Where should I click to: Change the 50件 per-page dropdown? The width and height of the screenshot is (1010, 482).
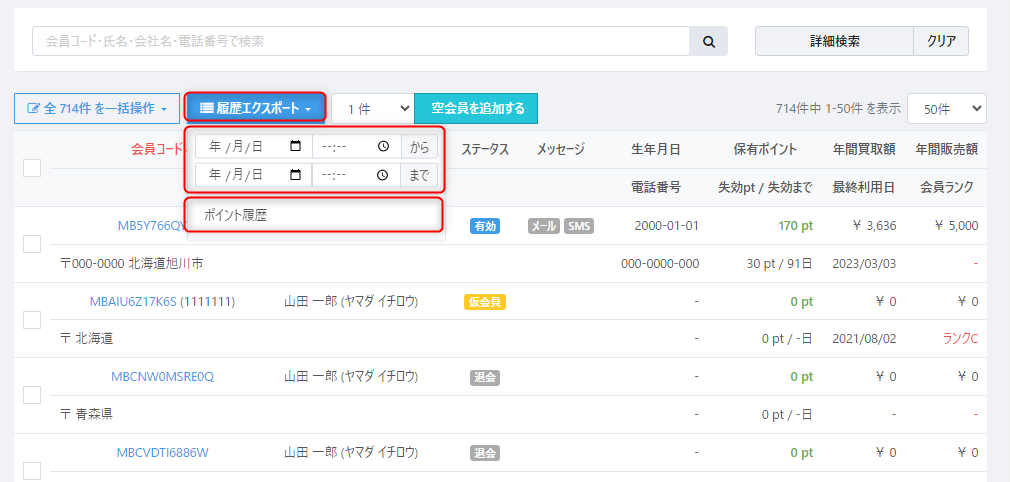pyautogui.click(x=947, y=108)
